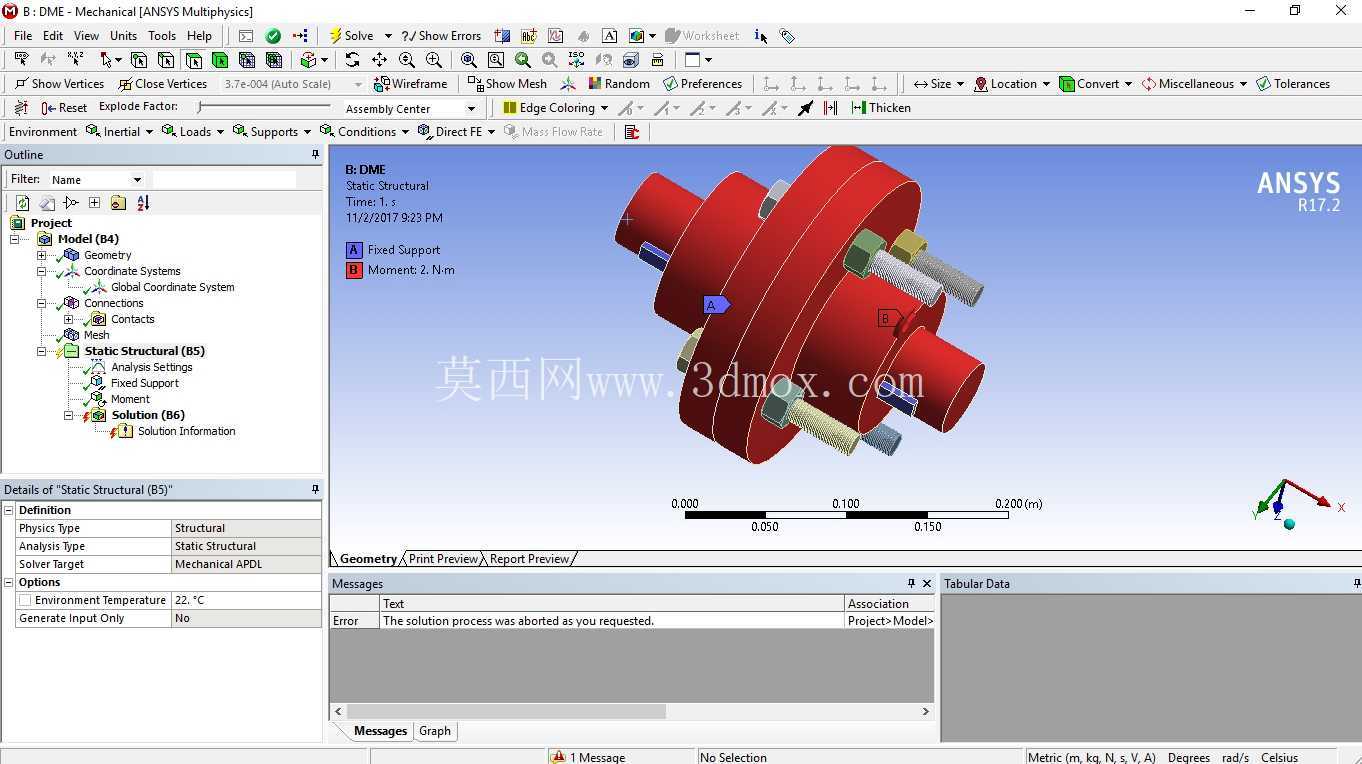Click the Solve button
This screenshot has height=764, width=1362.
point(351,36)
